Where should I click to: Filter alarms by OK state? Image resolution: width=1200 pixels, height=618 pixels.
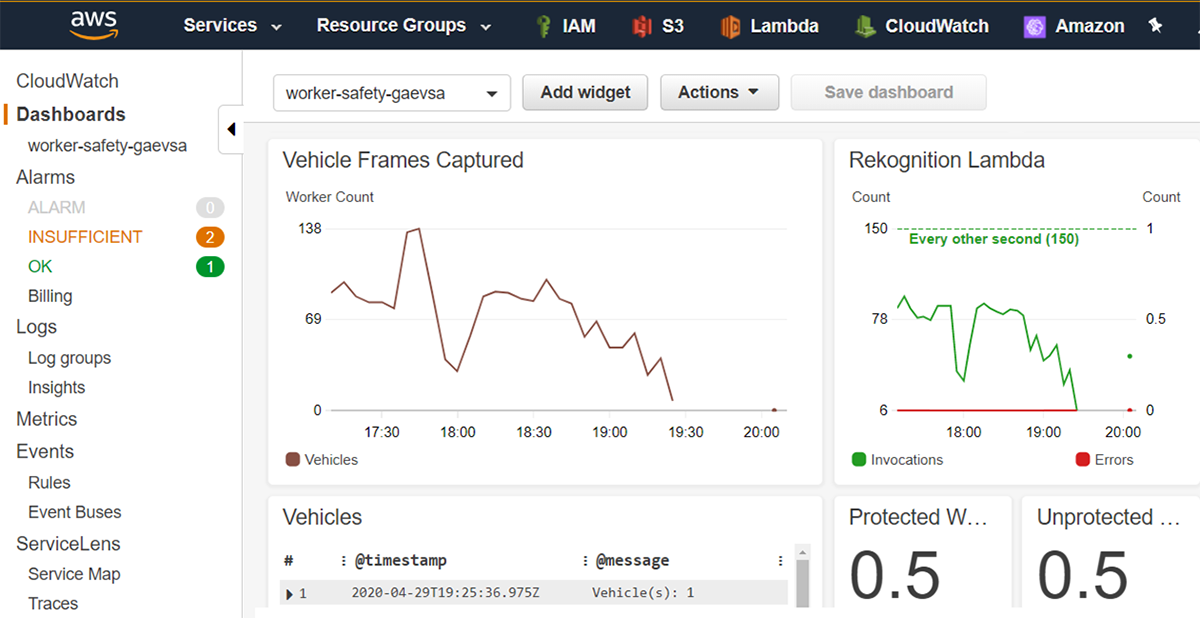40,267
